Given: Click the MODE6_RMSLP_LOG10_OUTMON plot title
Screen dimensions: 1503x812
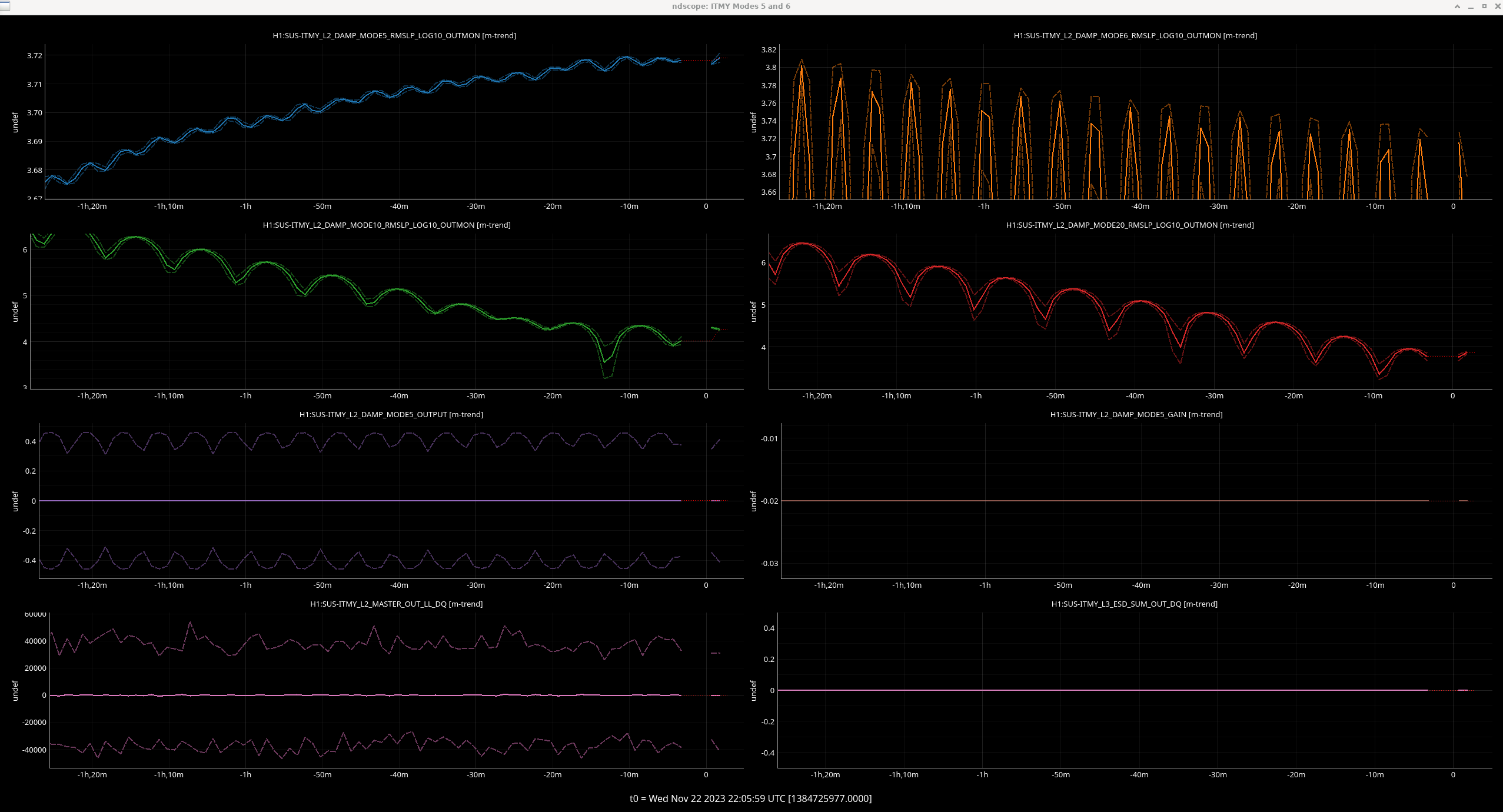Looking at the screenshot, I should pos(1135,36).
